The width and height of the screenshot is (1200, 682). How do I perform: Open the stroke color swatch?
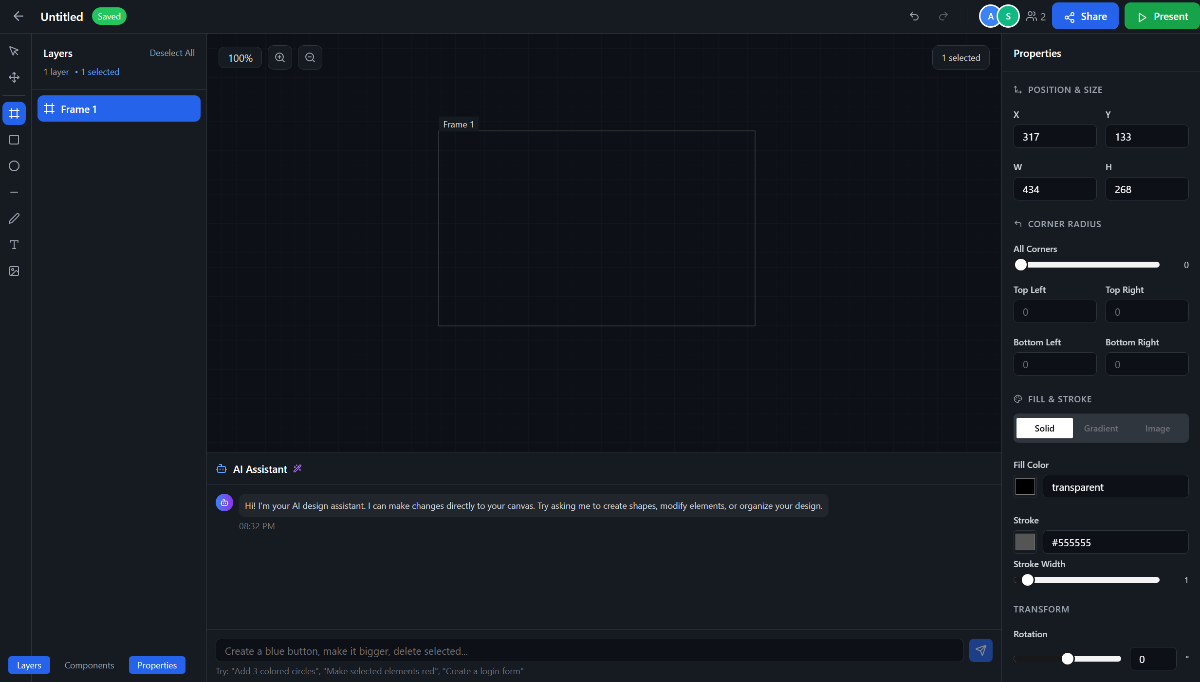pyautogui.click(x=1025, y=541)
